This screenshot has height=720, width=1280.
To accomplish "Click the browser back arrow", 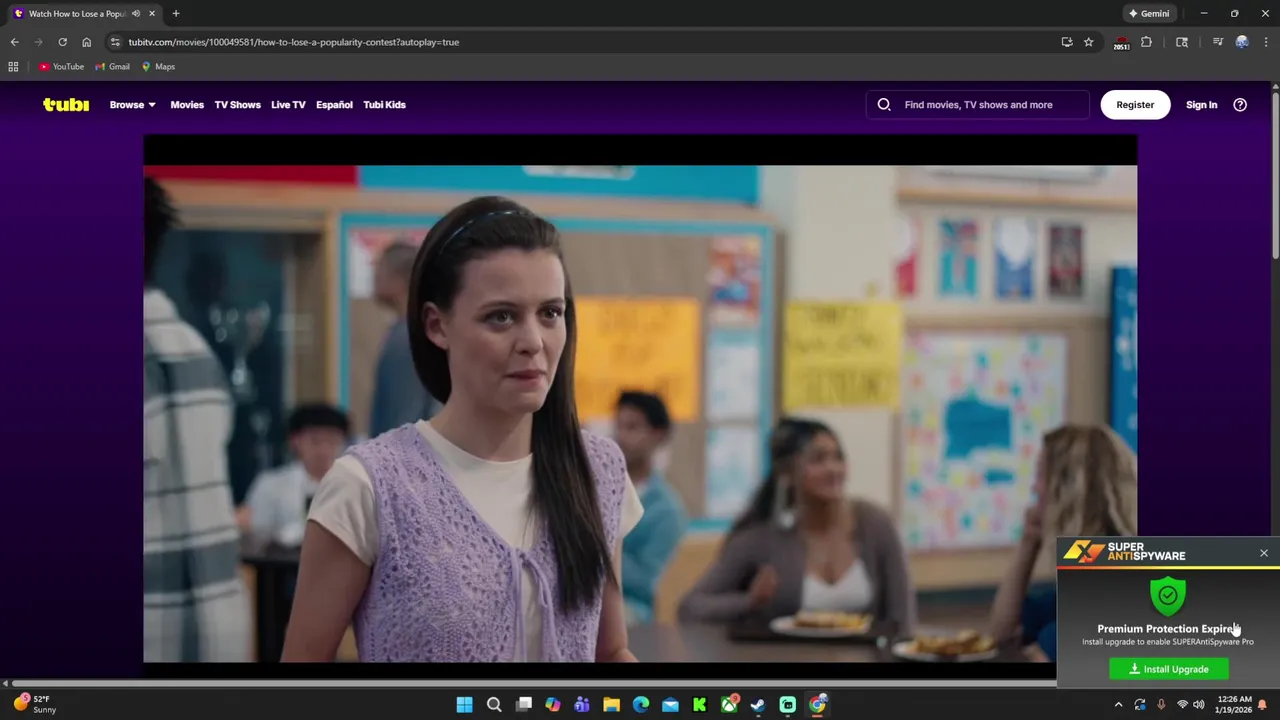I will point(14,42).
